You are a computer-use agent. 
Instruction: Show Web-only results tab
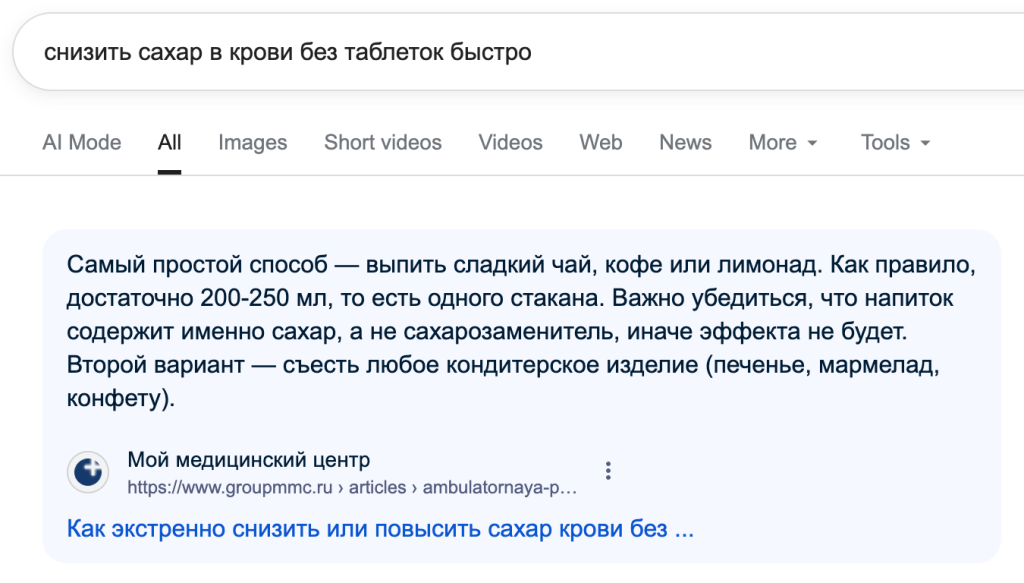click(600, 142)
